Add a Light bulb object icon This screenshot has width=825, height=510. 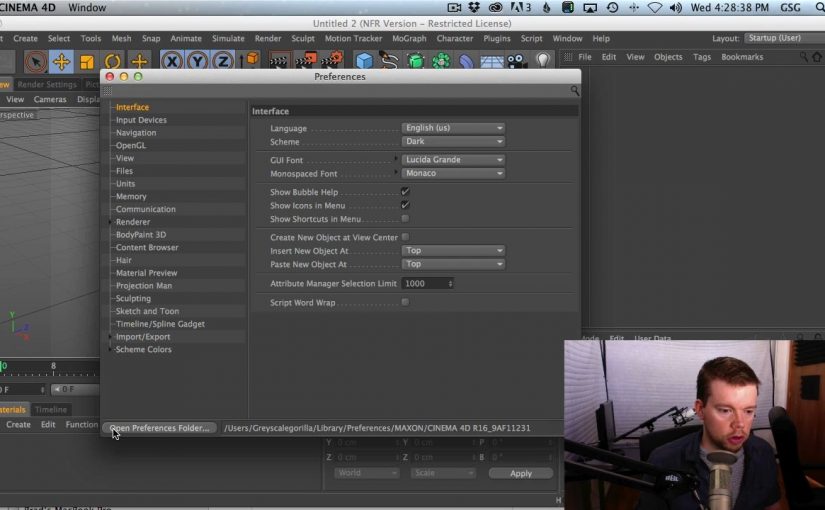543,61
